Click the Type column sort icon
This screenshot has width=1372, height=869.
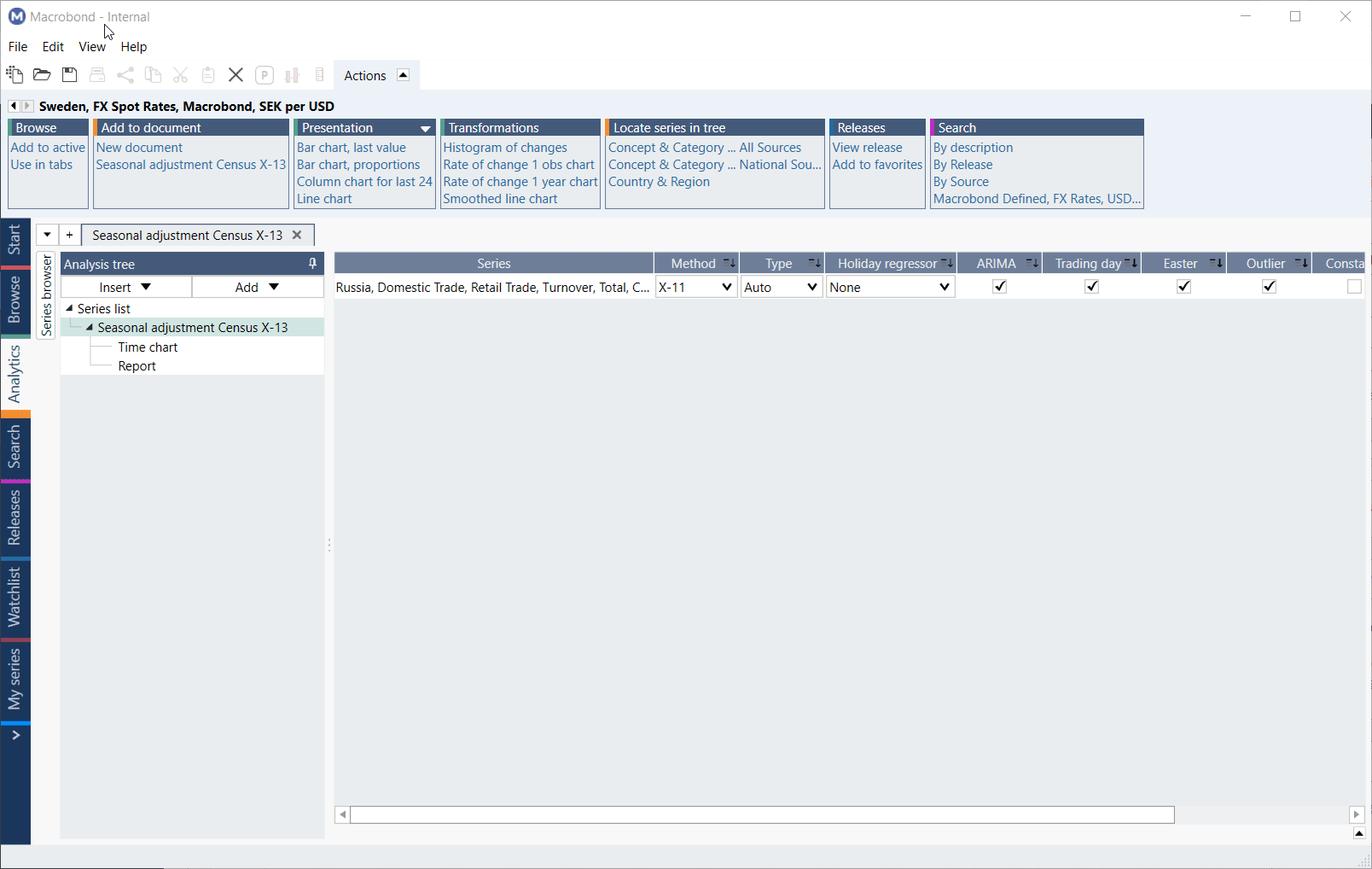[x=814, y=263]
